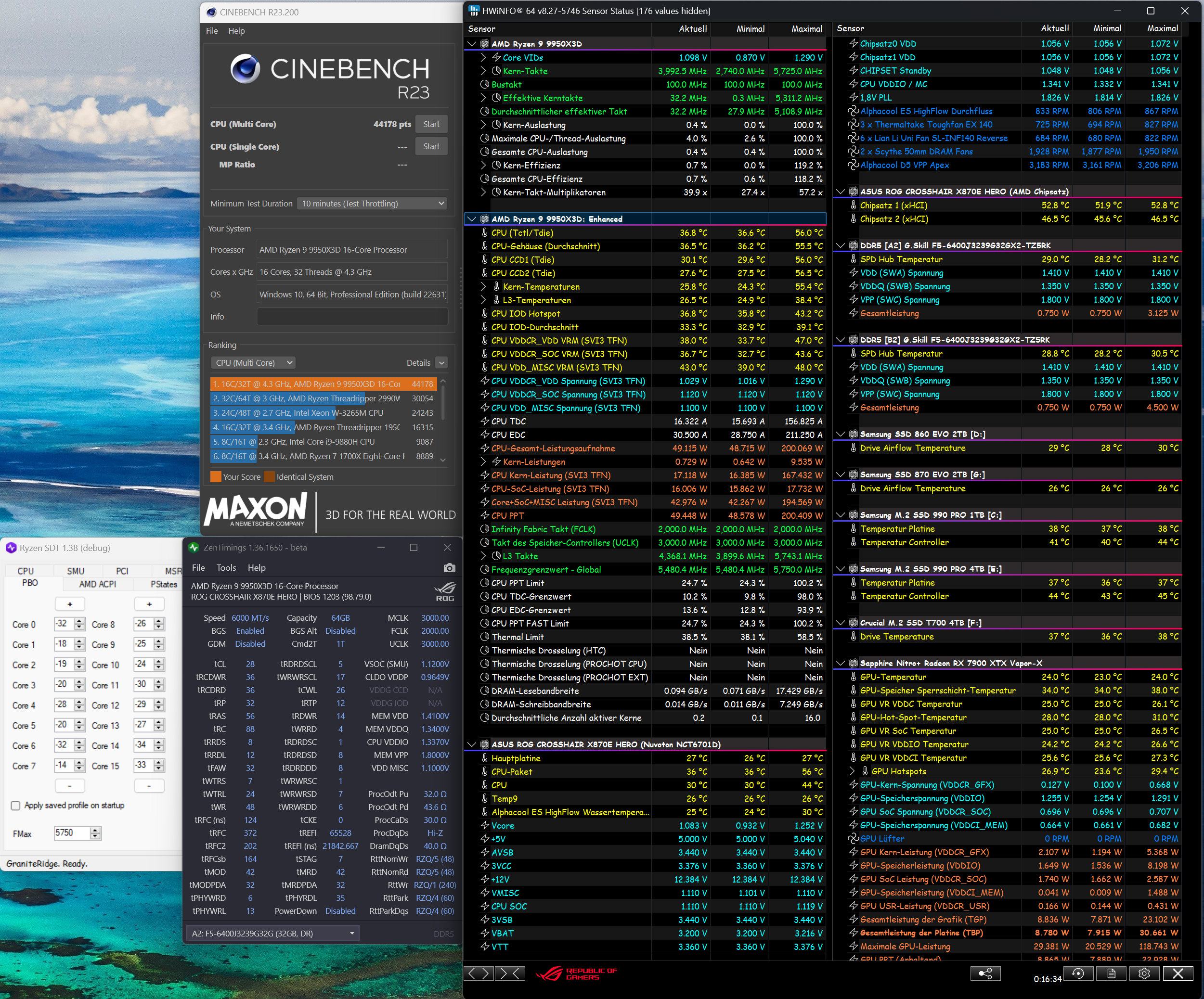
Task: Click the HWiNFO network share icon
Action: tap(985, 973)
